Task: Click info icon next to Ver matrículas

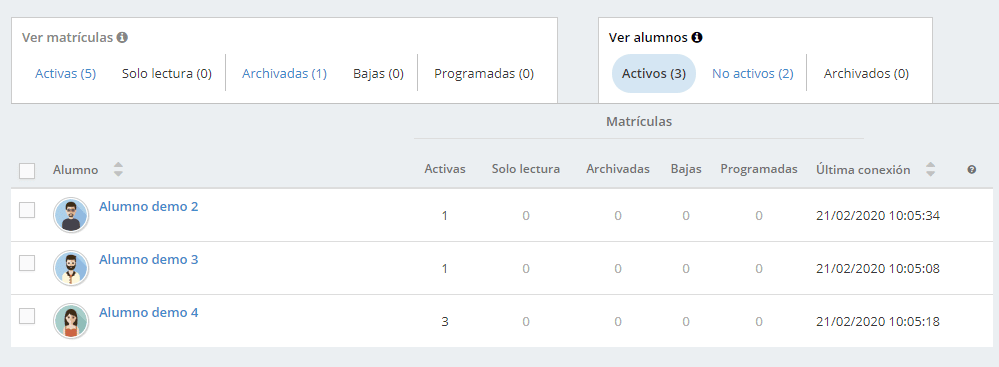Action: pyautogui.click(x=122, y=38)
